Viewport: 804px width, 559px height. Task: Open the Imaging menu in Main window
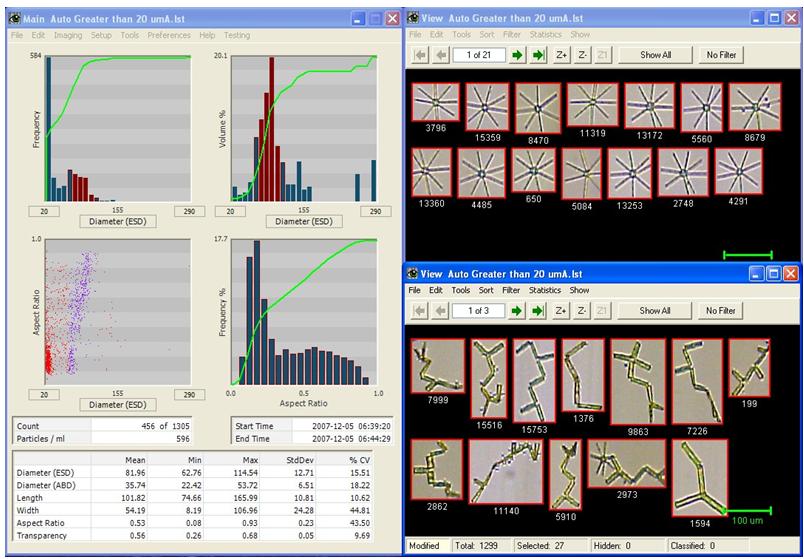click(68, 35)
